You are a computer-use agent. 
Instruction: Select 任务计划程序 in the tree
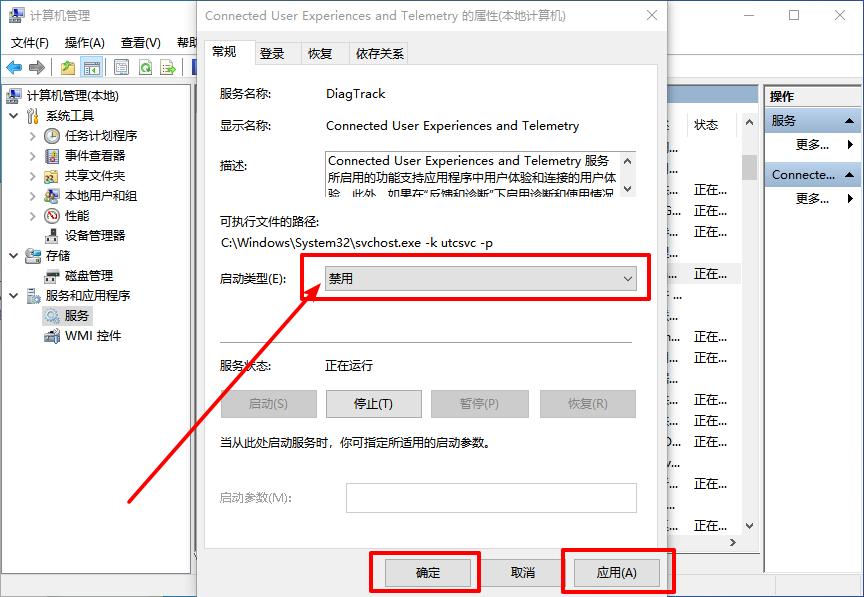click(100, 135)
